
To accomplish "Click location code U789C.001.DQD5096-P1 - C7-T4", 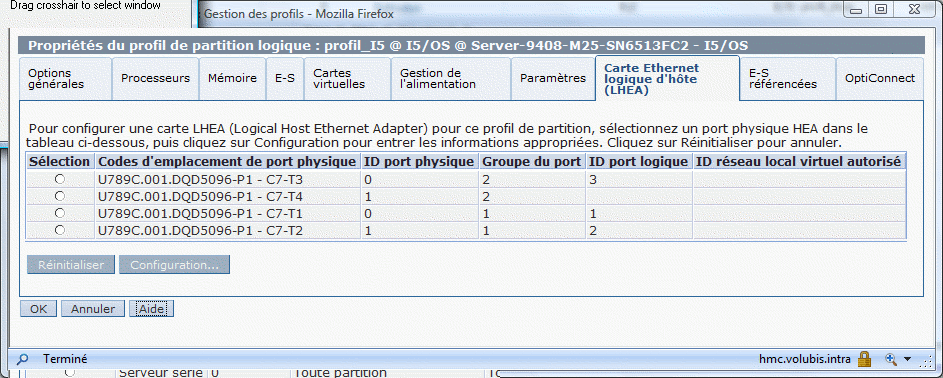I will click(x=200, y=196).
